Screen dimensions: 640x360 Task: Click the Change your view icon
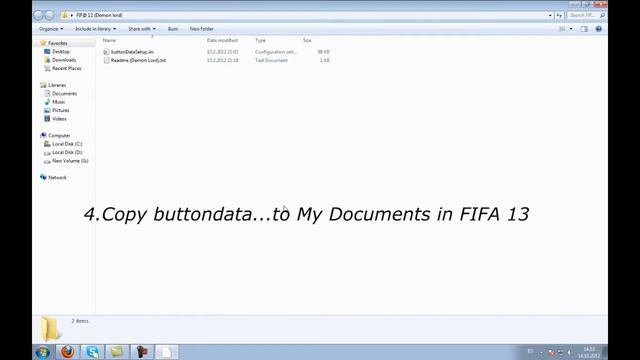[562, 29]
